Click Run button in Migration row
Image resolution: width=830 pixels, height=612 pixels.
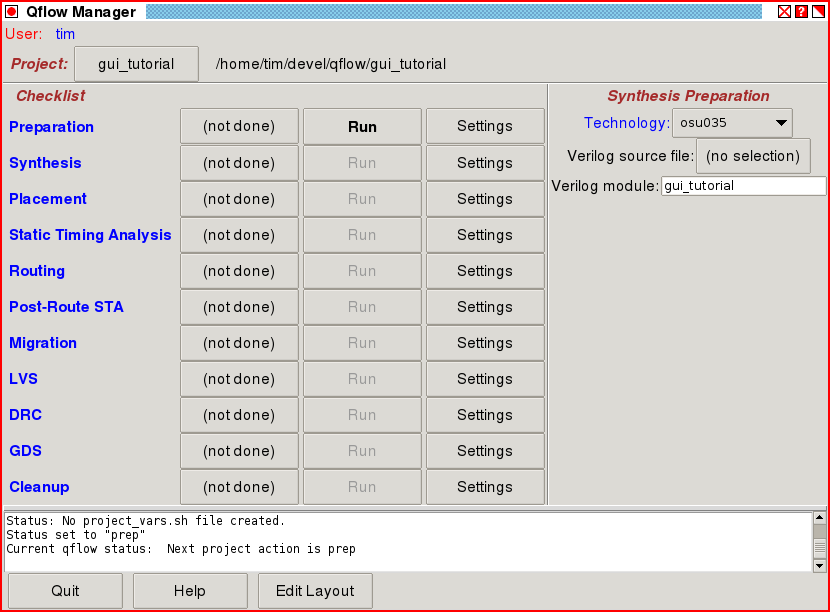(362, 343)
